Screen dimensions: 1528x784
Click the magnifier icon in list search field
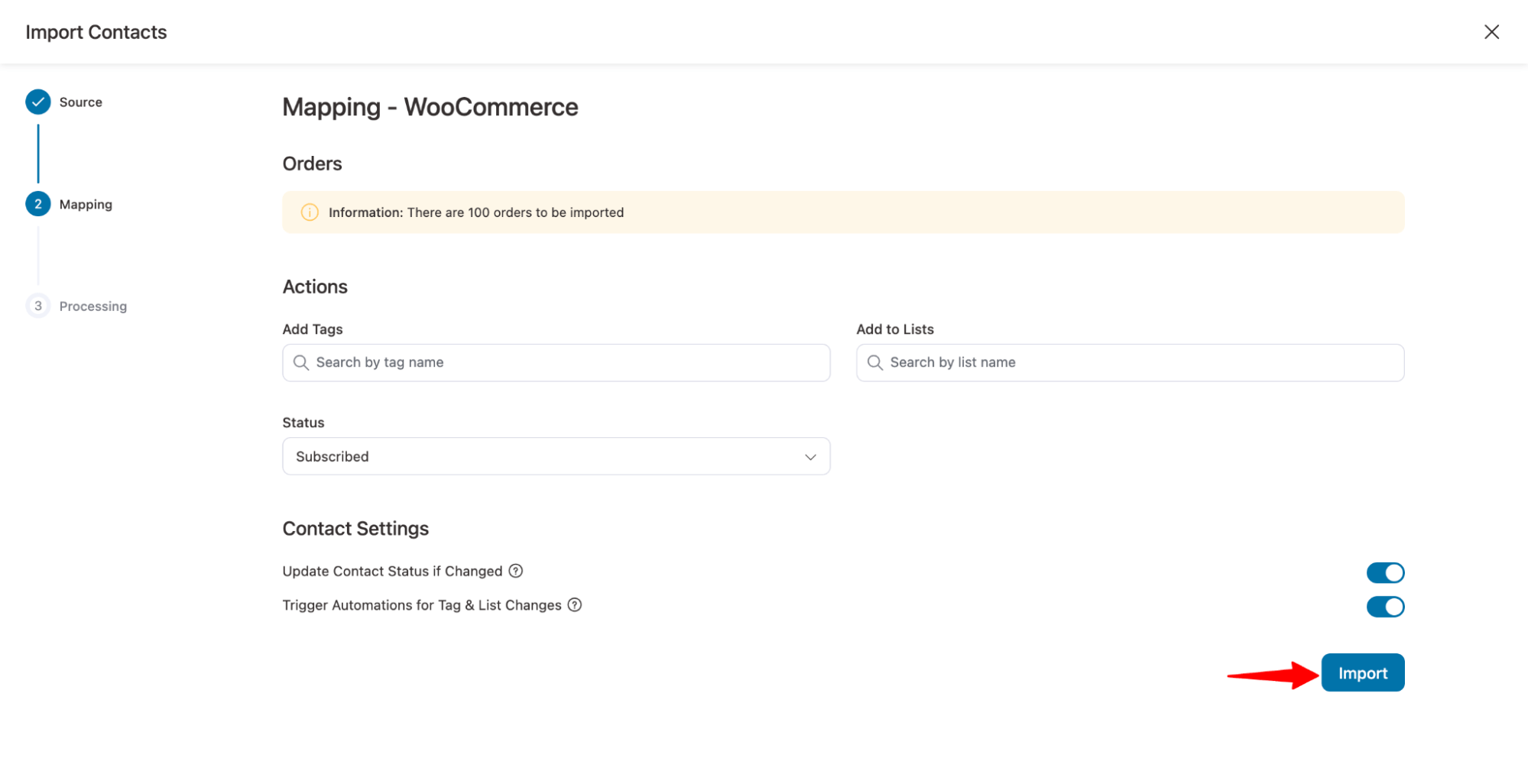[874, 362]
